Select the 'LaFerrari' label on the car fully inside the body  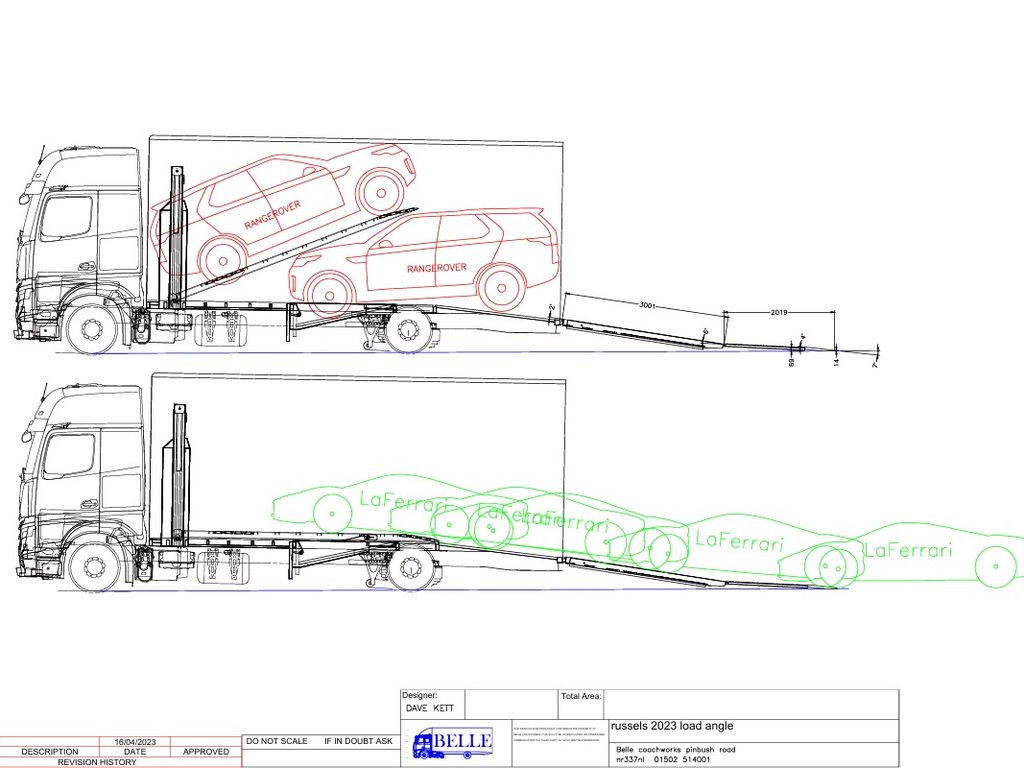404,503
